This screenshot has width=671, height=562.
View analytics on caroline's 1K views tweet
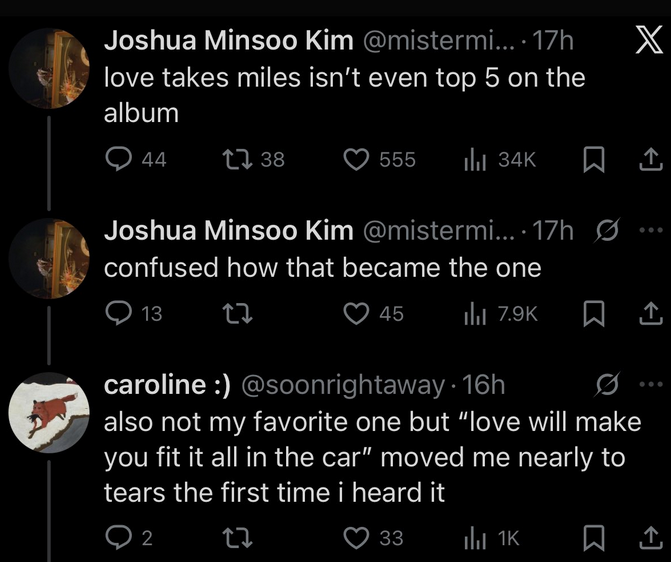[473, 538]
